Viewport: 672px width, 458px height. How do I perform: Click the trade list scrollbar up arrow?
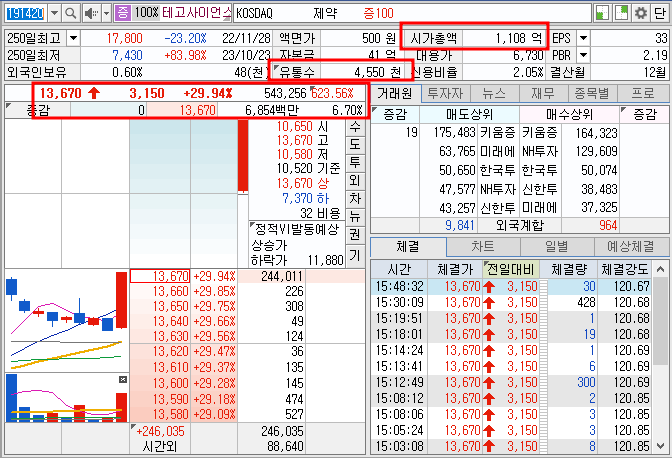pyautogui.click(x=660, y=269)
